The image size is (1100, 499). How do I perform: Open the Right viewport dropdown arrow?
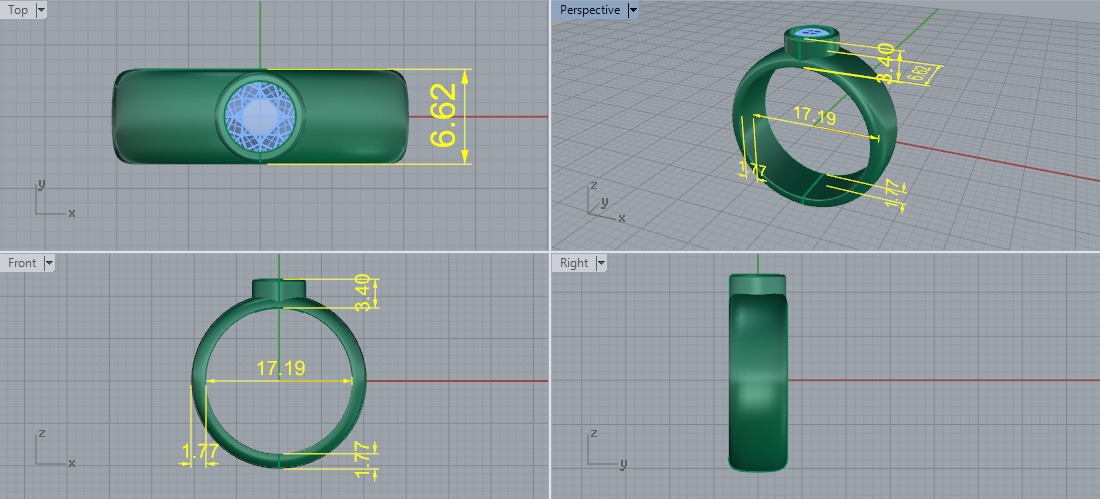pyautogui.click(x=601, y=262)
